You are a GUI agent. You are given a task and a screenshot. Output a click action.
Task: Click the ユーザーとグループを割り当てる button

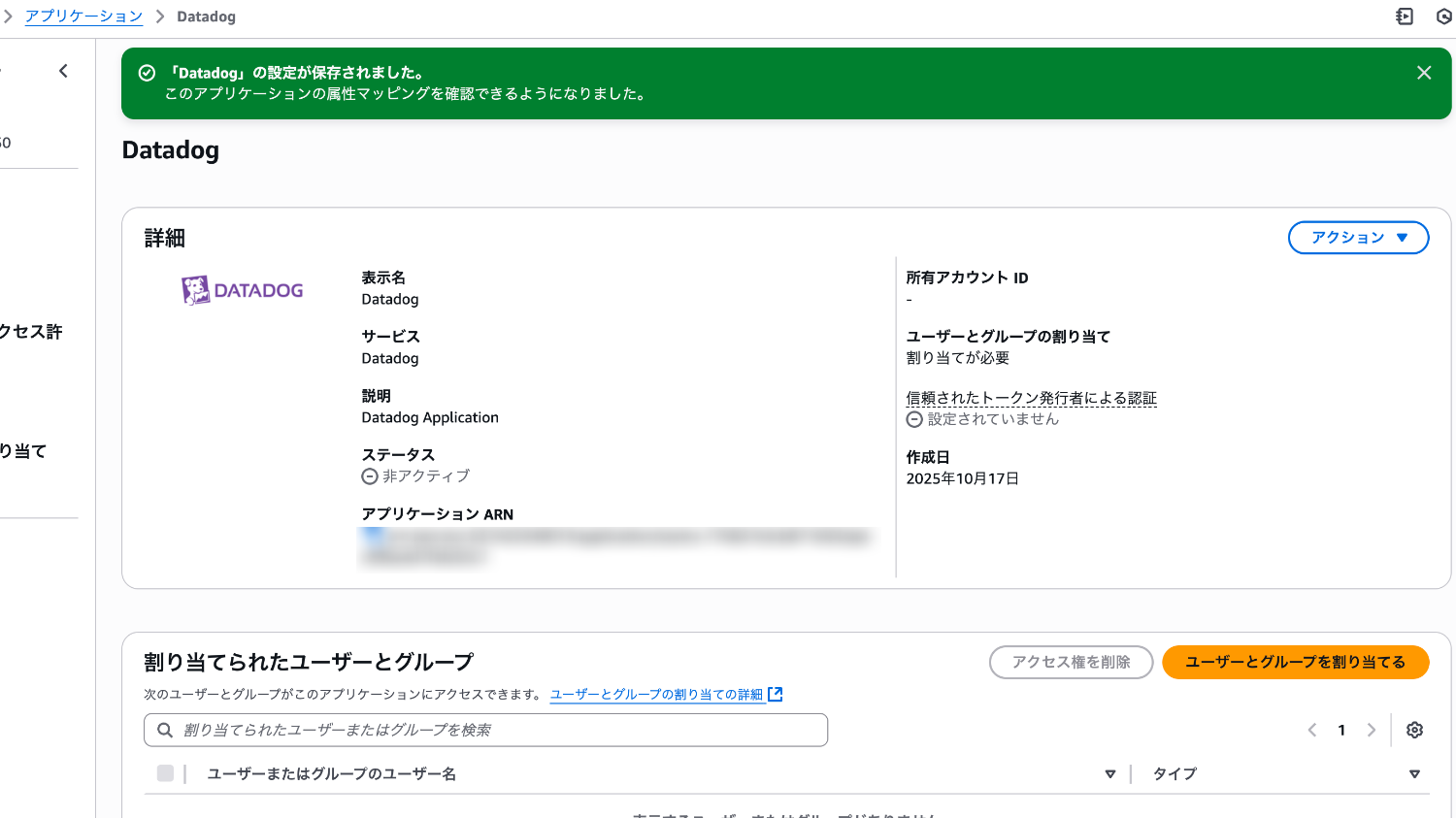coord(1295,662)
